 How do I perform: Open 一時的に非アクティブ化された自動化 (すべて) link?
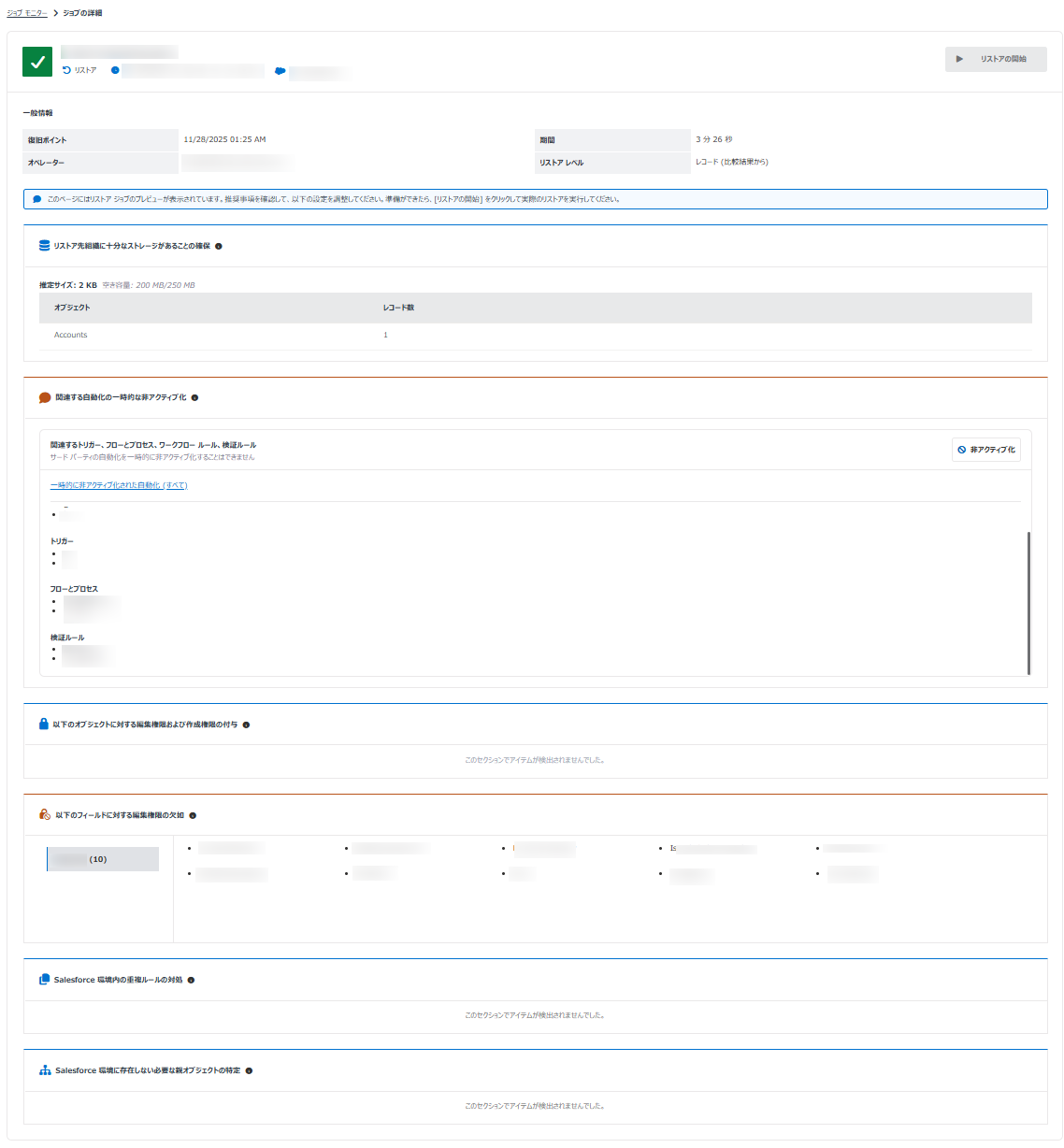pos(119,485)
